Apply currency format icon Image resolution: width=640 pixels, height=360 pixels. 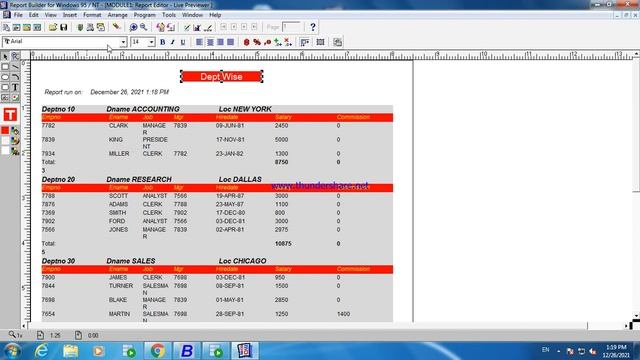[x=247, y=42]
